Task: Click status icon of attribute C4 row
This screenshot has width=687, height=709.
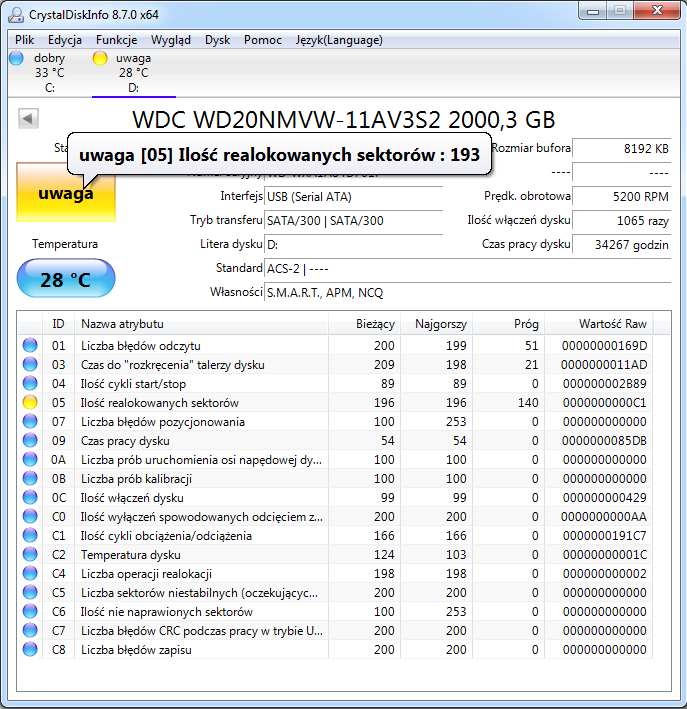Action: (30, 573)
